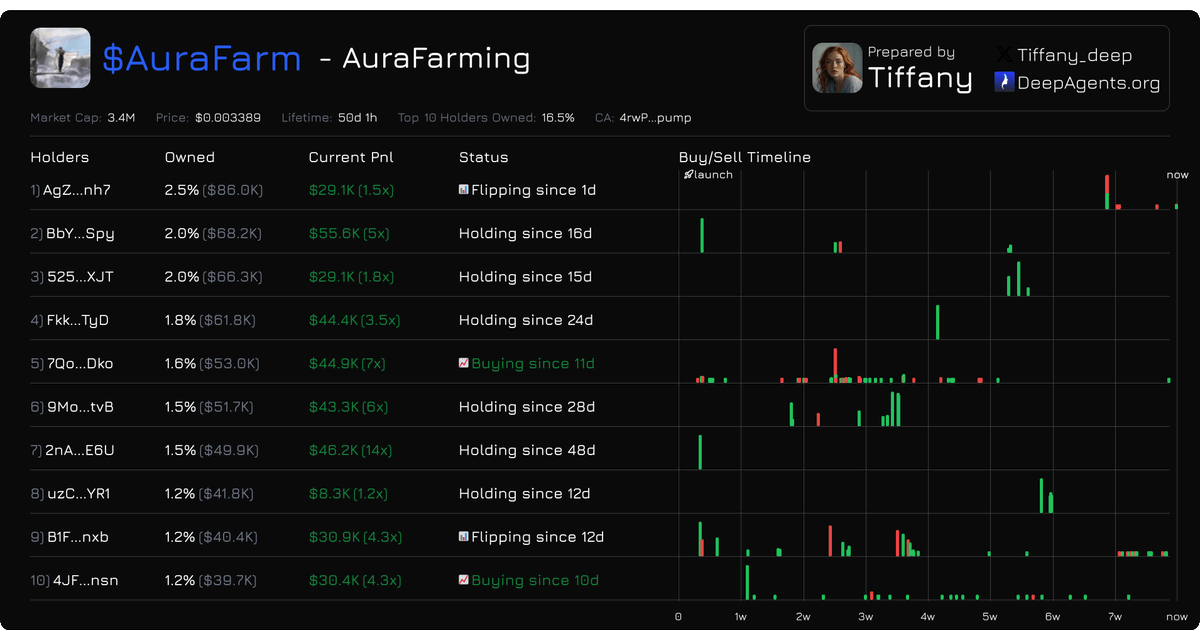This screenshot has height=638, width=1200.
Task: Click the Owned column header
Action: click(189, 157)
